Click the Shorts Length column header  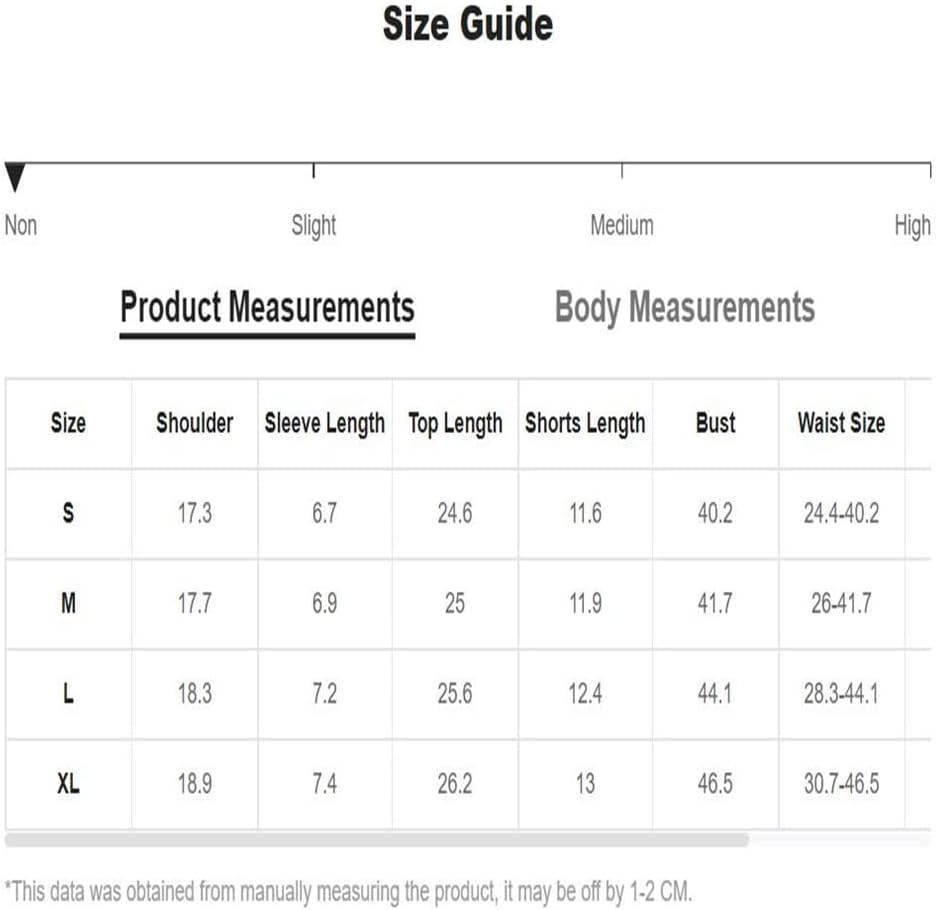pyautogui.click(x=585, y=423)
